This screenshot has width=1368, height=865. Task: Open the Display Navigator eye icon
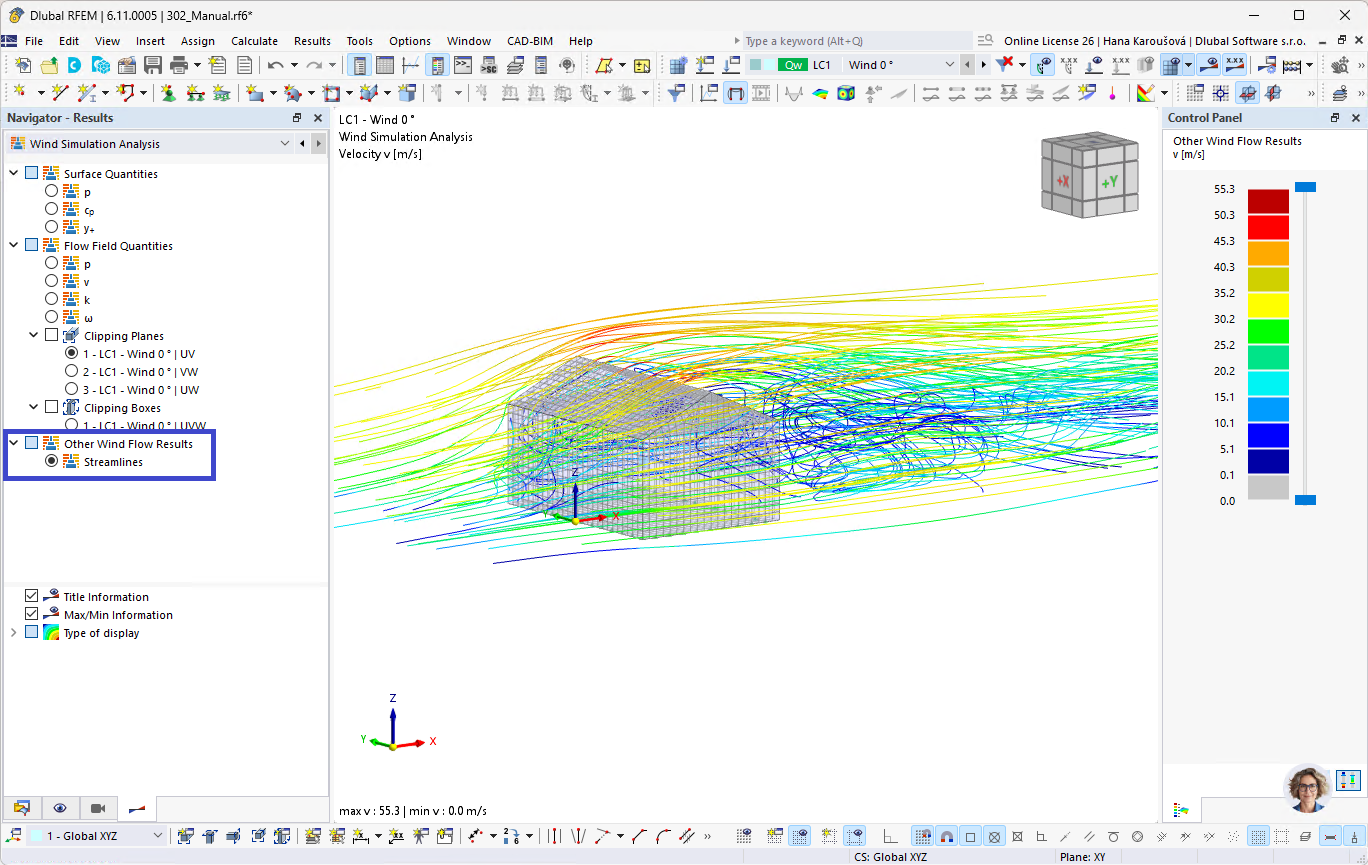pyautogui.click(x=60, y=808)
